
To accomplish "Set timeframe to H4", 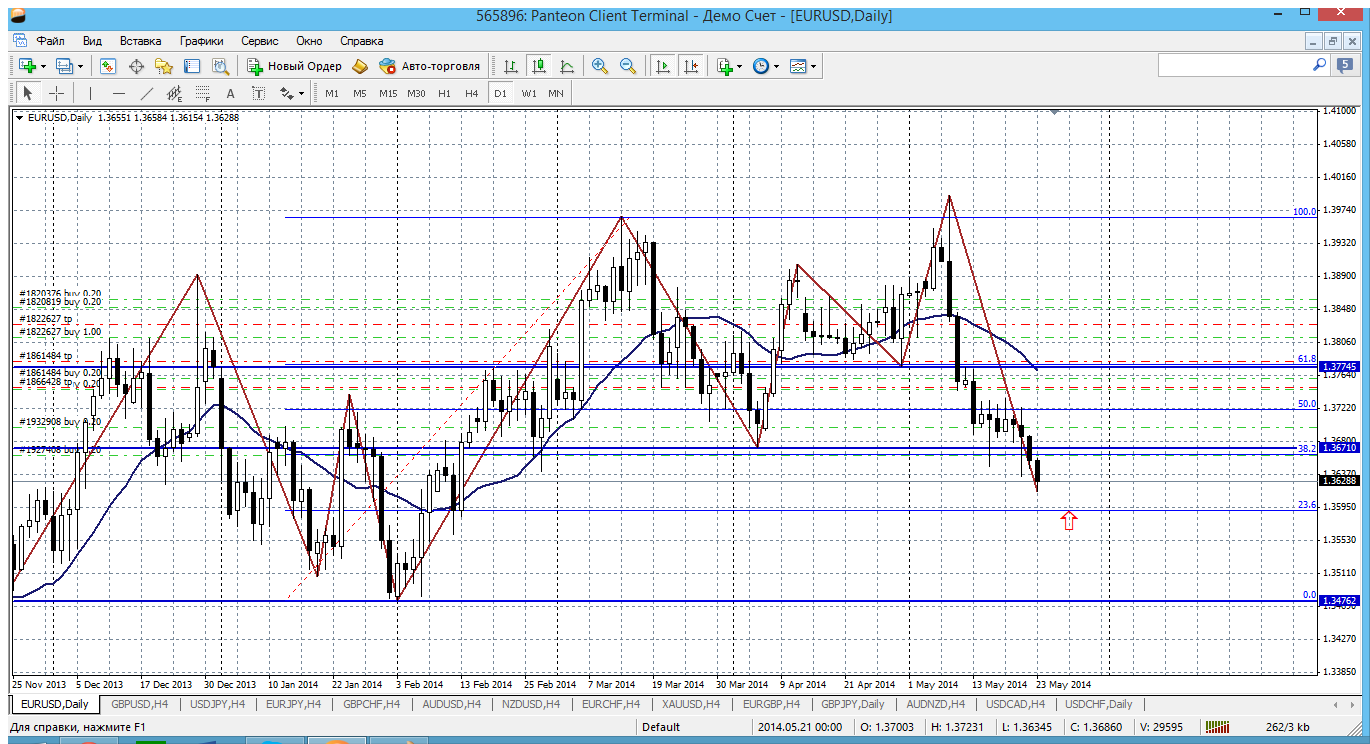I will click(x=472, y=93).
